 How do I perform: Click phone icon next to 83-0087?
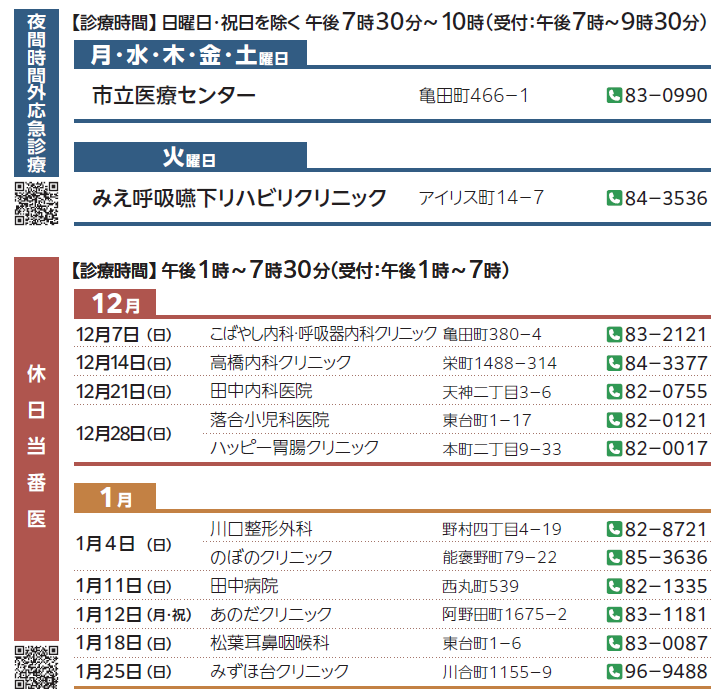tap(614, 643)
